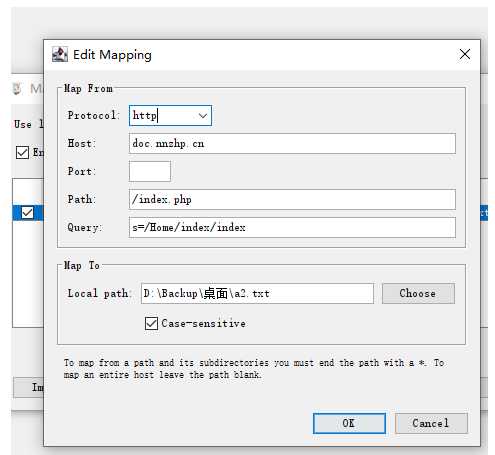Viewport: 495px width, 455px height.
Task: Click the Import button behind the dialog
Action: tap(28, 387)
